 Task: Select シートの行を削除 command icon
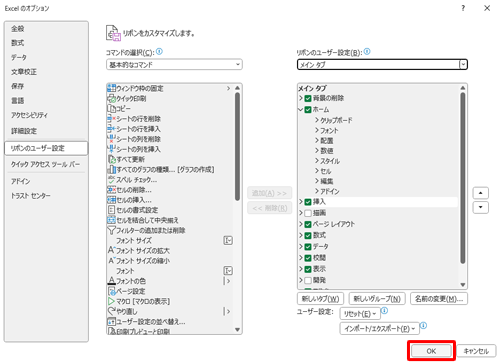coord(111,119)
